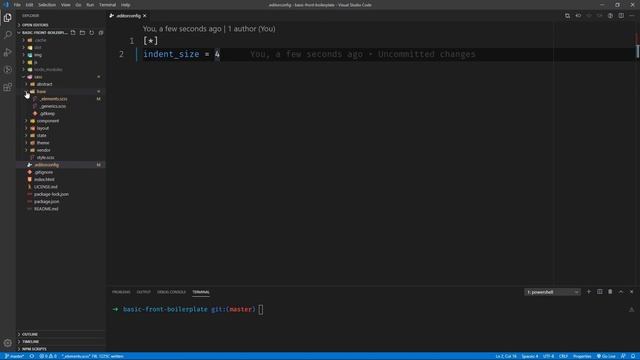The height and width of the screenshot is (360, 640).
Task: Select .gitignore file in explorer
Action: [x=61, y=172]
